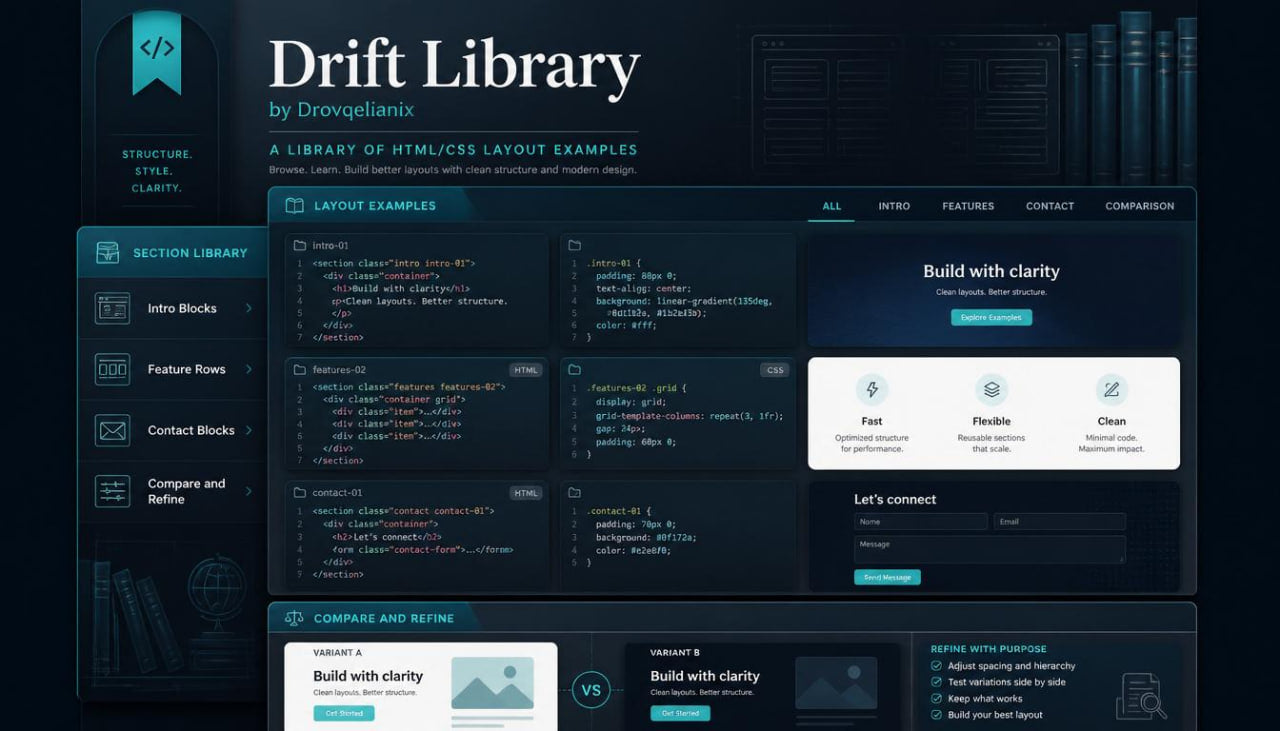Expand Feature Rows with its chevron
The image size is (1280, 731).
[x=249, y=369]
